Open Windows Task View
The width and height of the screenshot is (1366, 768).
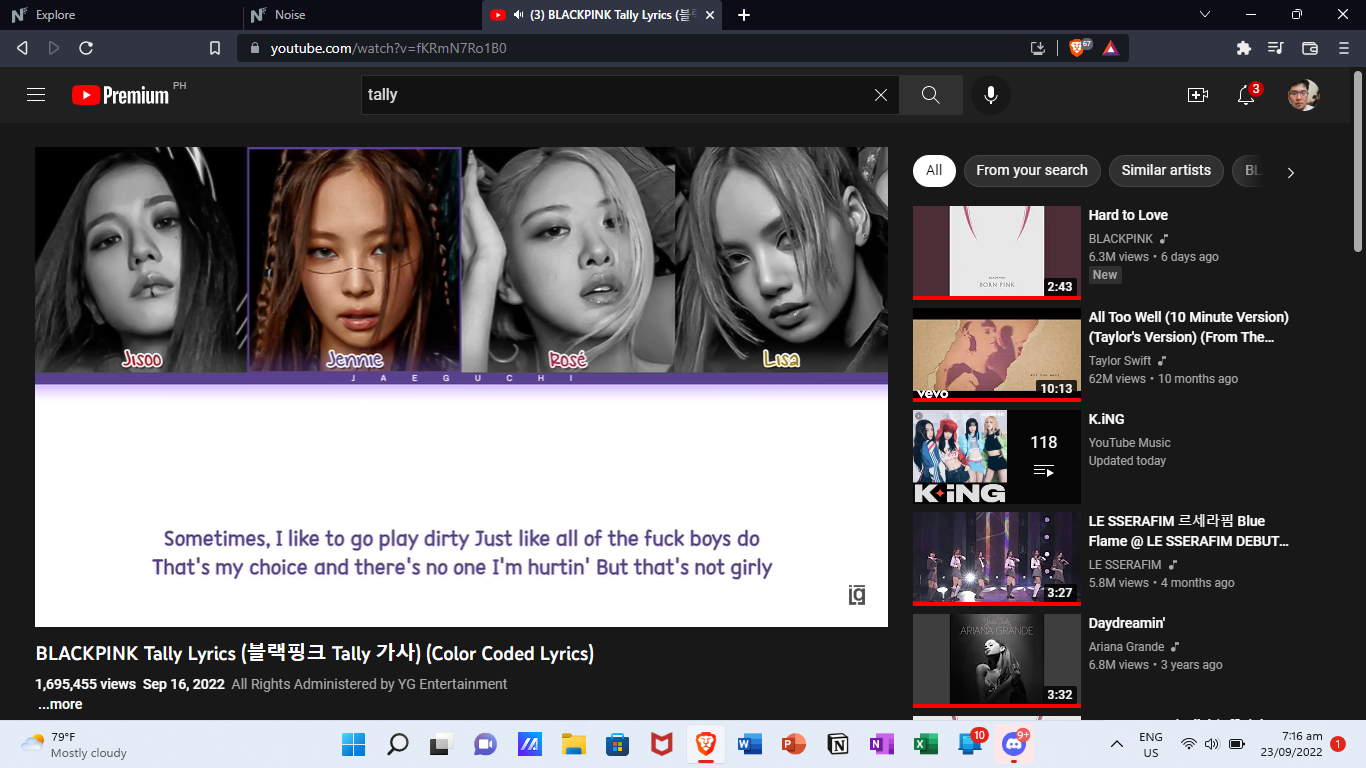441,744
